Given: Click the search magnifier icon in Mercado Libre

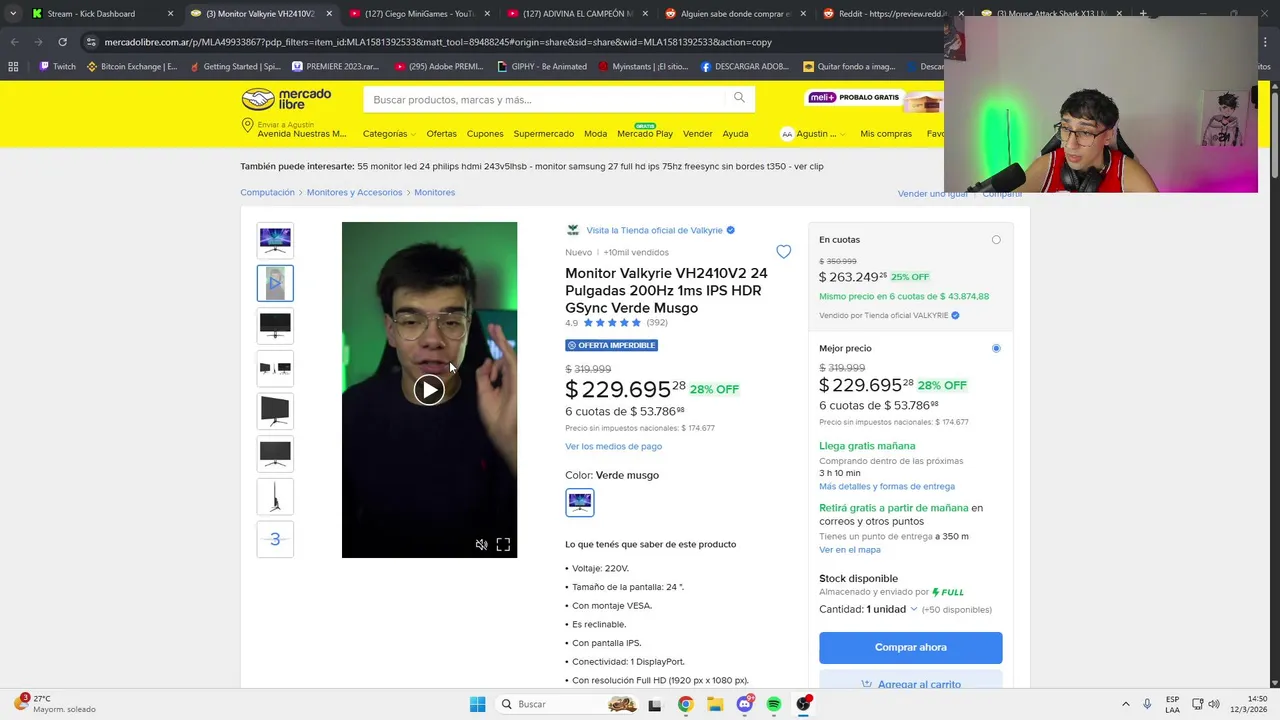Looking at the screenshot, I should (x=739, y=98).
